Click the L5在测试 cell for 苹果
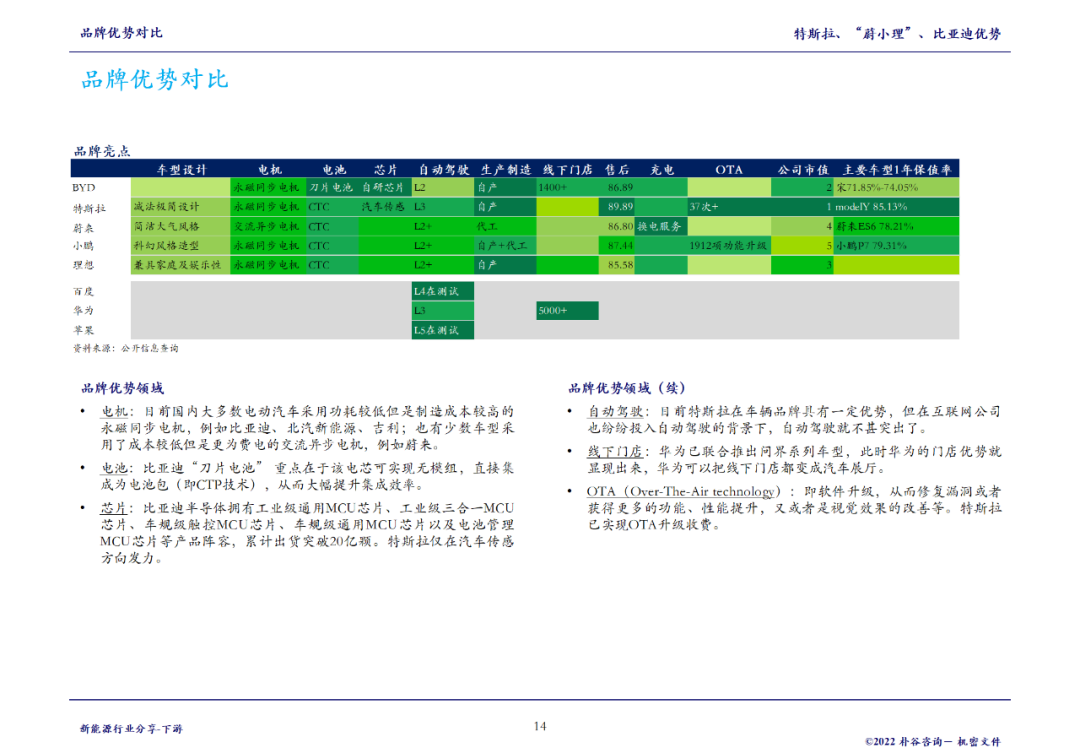This screenshot has height=748, width=1080. pyautogui.click(x=443, y=330)
